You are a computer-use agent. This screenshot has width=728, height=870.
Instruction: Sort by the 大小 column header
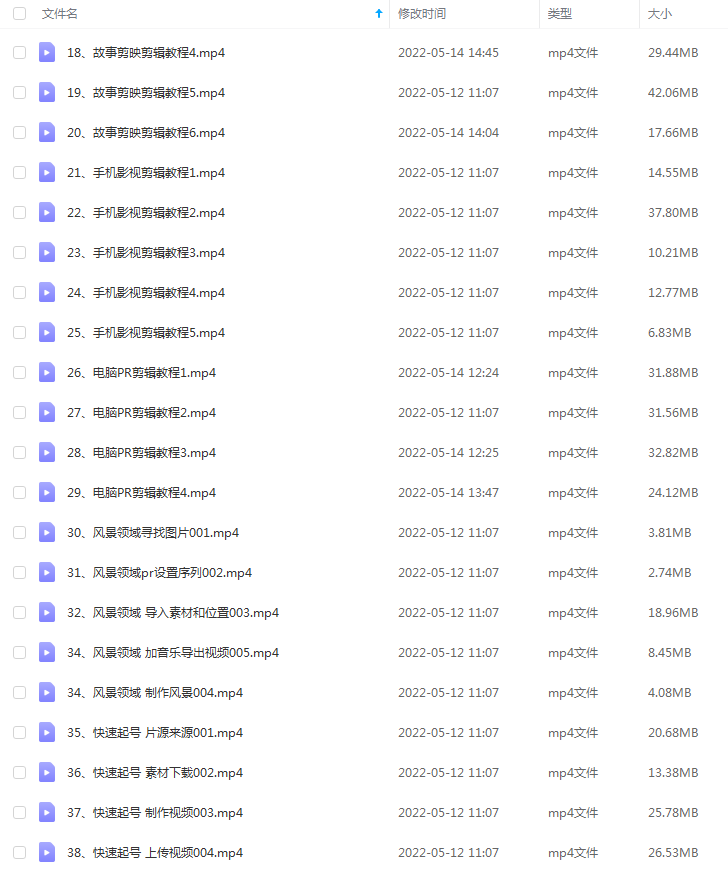[x=660, y=13]
